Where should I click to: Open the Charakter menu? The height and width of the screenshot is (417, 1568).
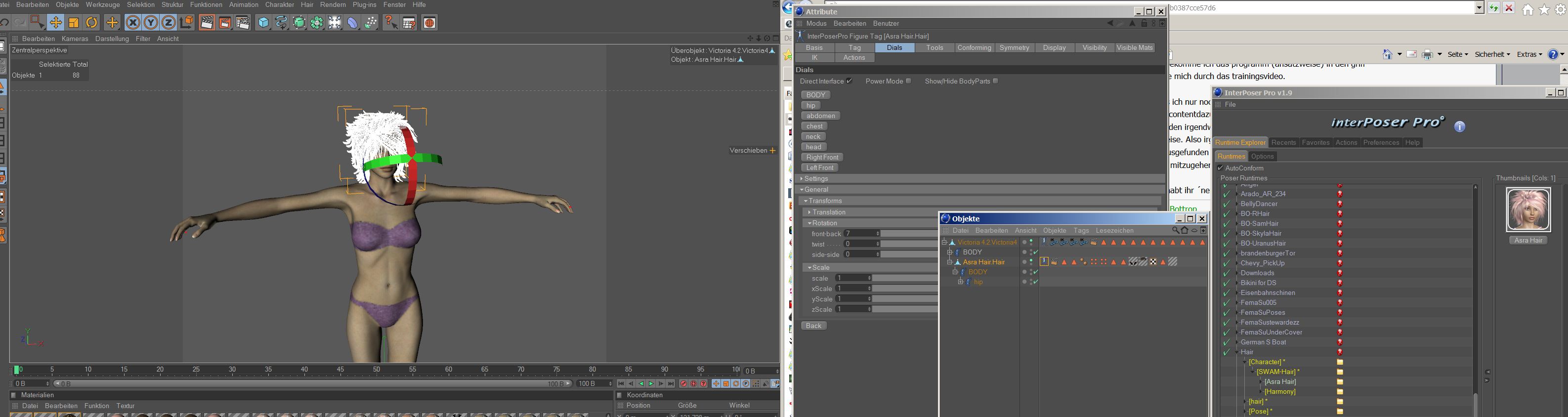[x=280, y=4]
